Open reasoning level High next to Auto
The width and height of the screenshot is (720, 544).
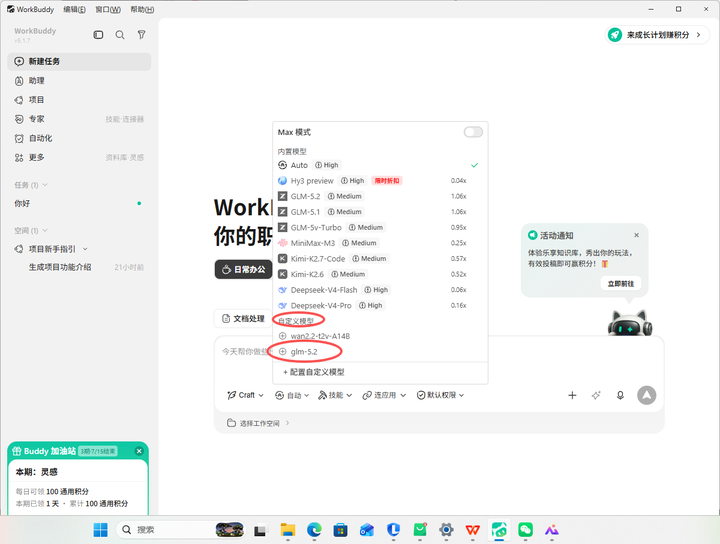327,165
